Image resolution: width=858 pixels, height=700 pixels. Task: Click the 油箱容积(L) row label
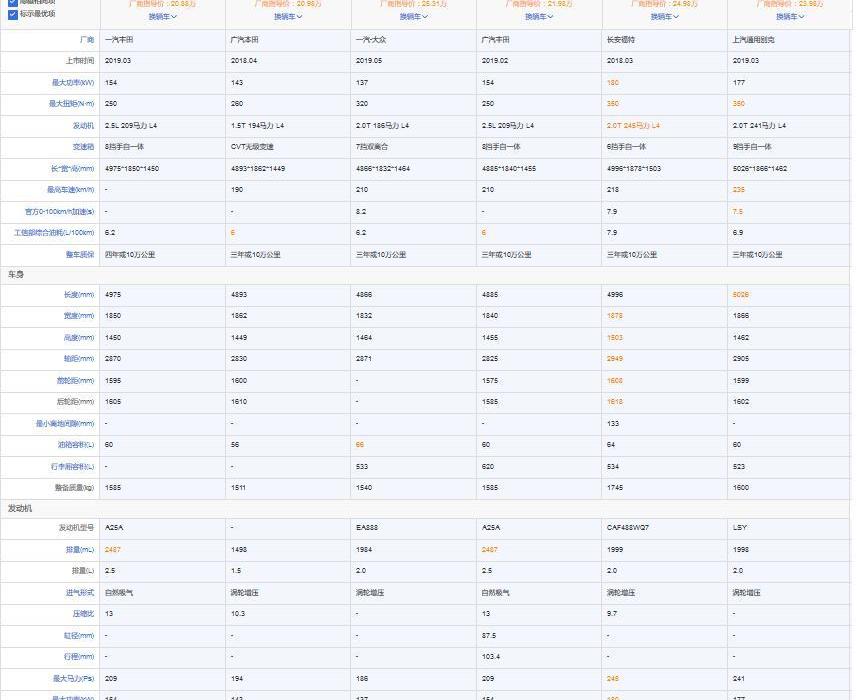click(x=76, y=445)
